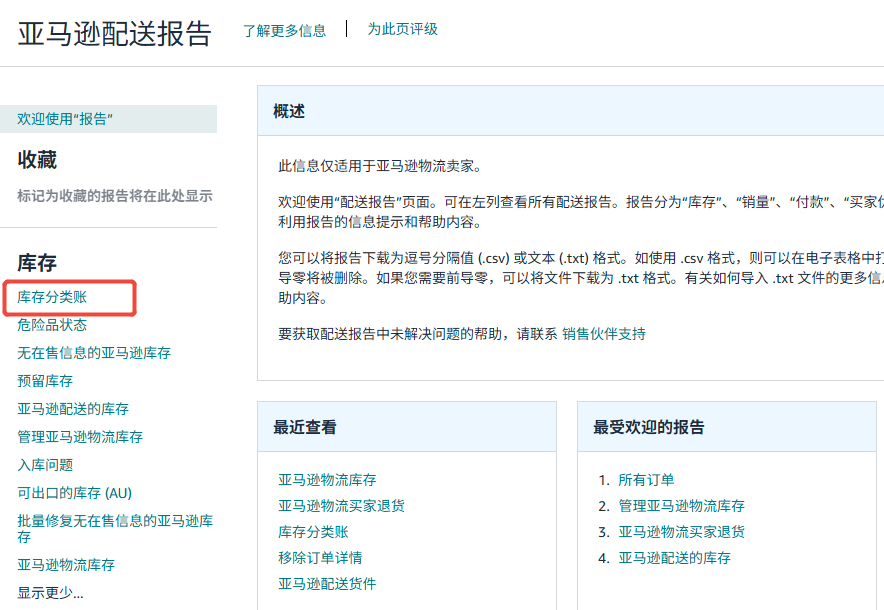Open 亚马逊物流买家退货 in 最受欢迎的报告
Screen dimensions: 884x610
(x=681, y=532)
